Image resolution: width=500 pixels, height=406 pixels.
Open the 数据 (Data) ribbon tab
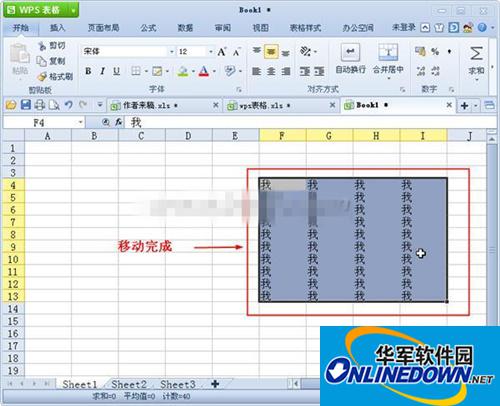[x=185, y=28]
